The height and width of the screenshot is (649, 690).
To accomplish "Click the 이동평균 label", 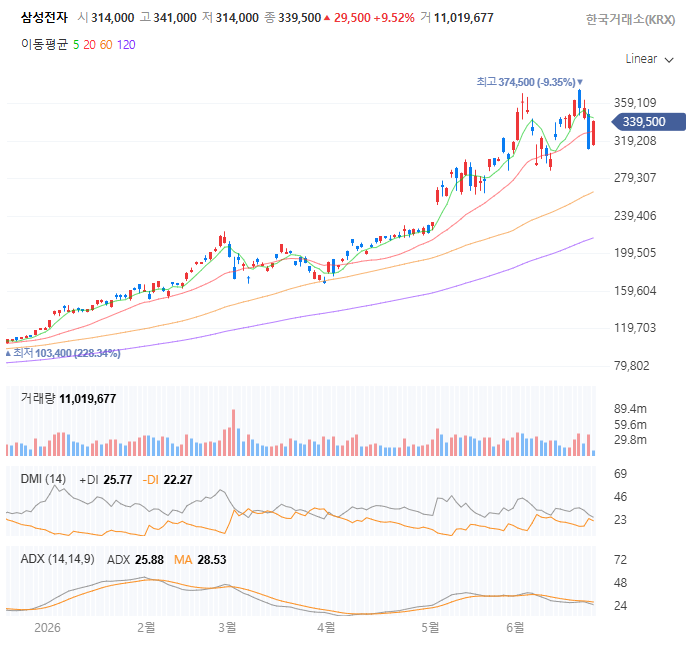I will click(x=44, y=45).
